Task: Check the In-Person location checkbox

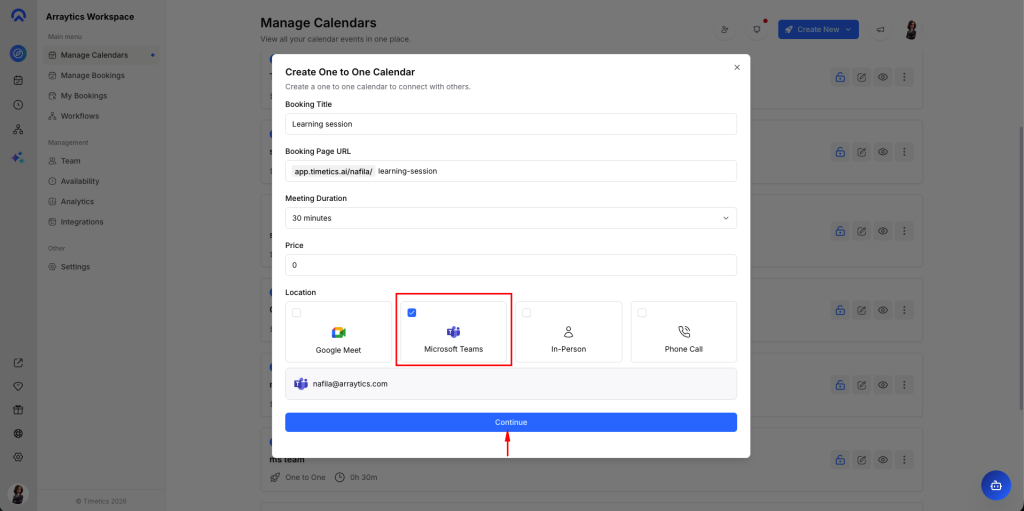Action: point(526,313)
